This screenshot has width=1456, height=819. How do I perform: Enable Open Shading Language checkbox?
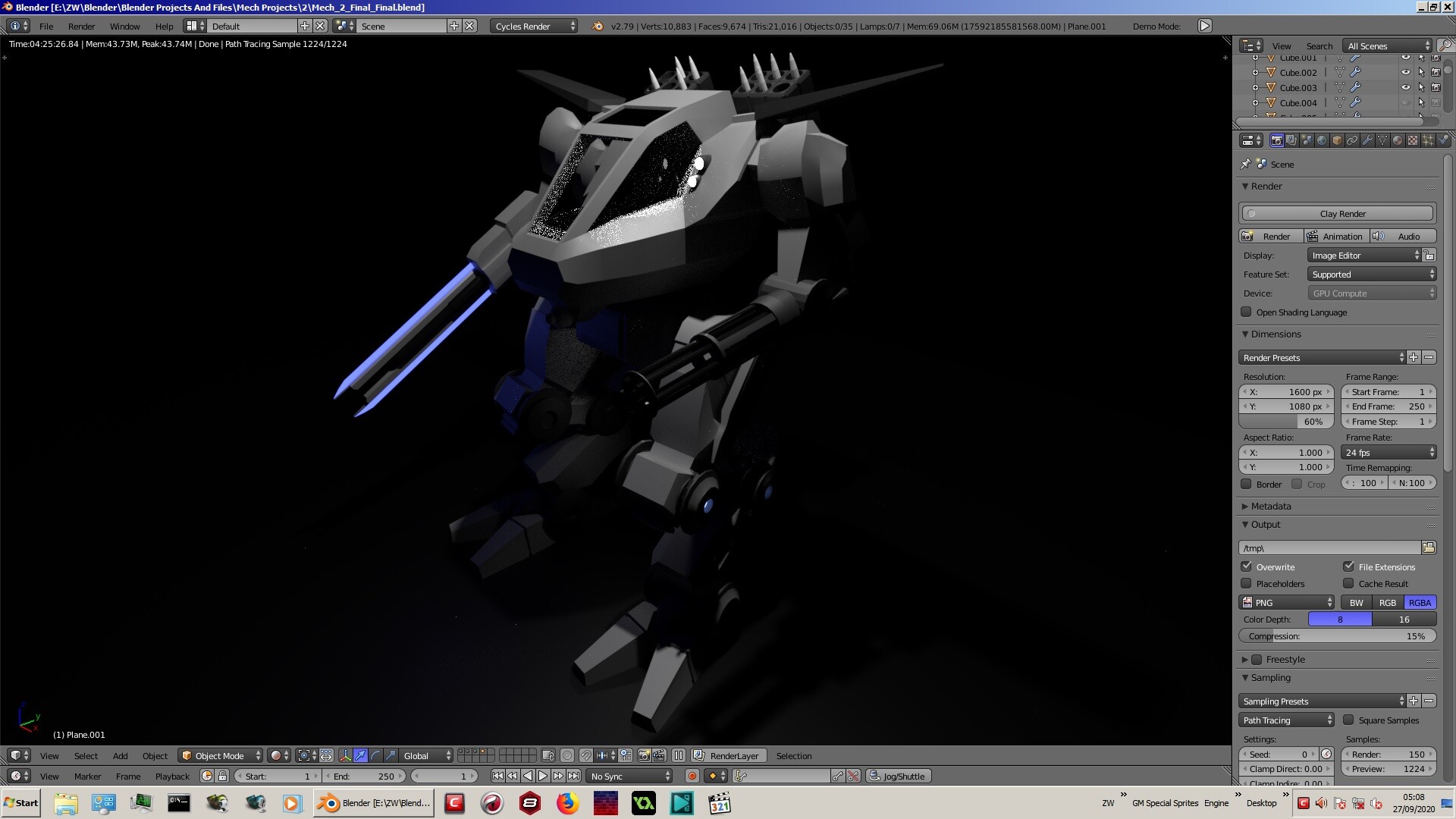tap(1246, 312)
